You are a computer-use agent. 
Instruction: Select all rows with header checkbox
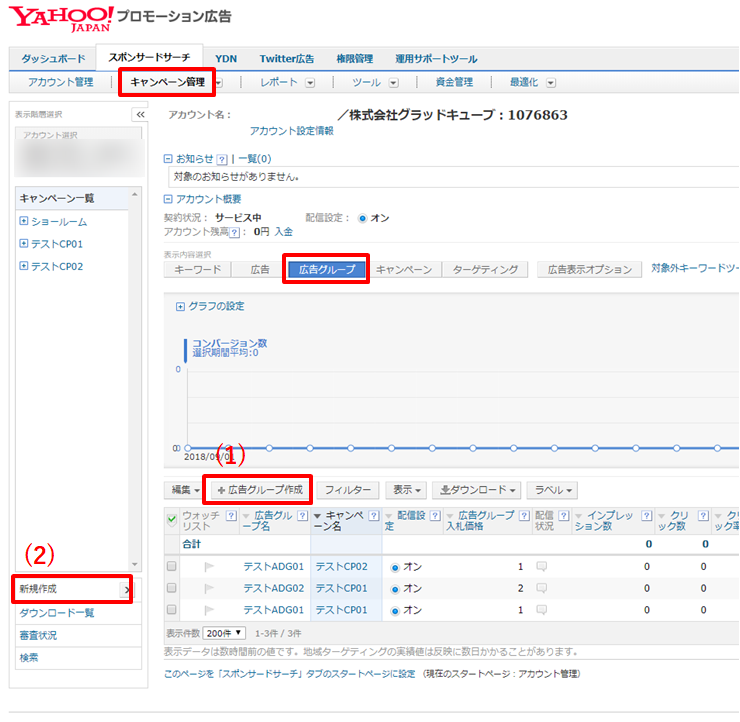pos(172,520)
